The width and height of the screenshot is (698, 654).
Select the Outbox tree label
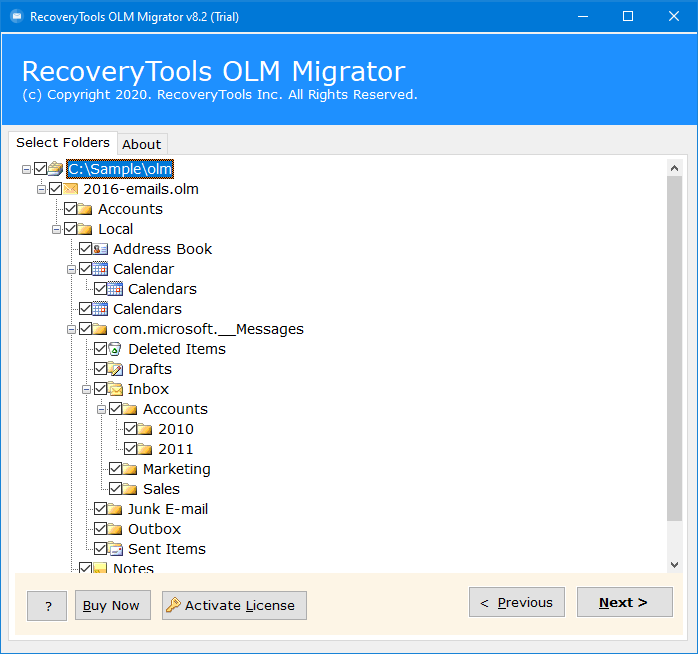154,529
